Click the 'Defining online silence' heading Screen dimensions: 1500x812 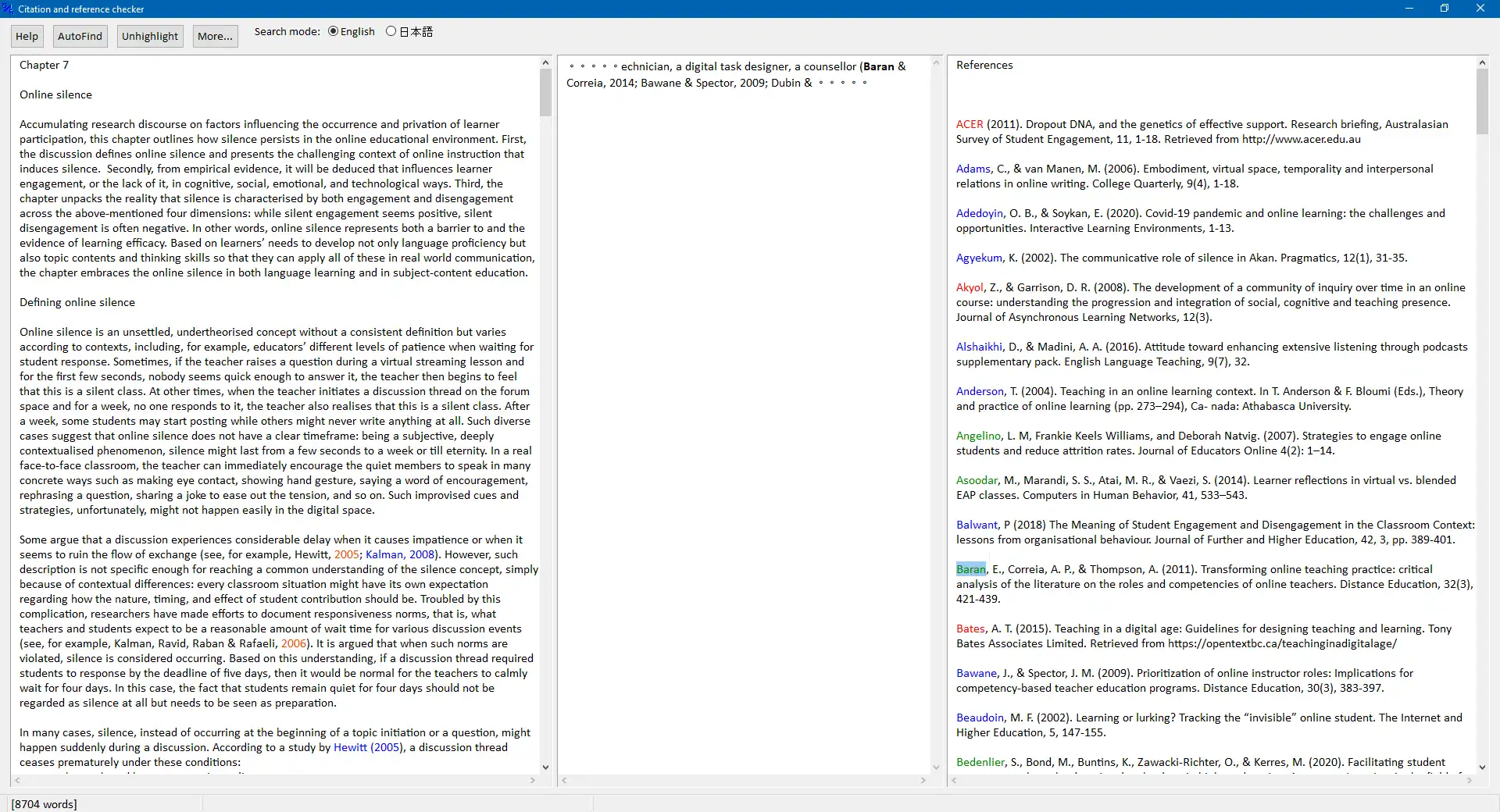[x=77, y=302]
